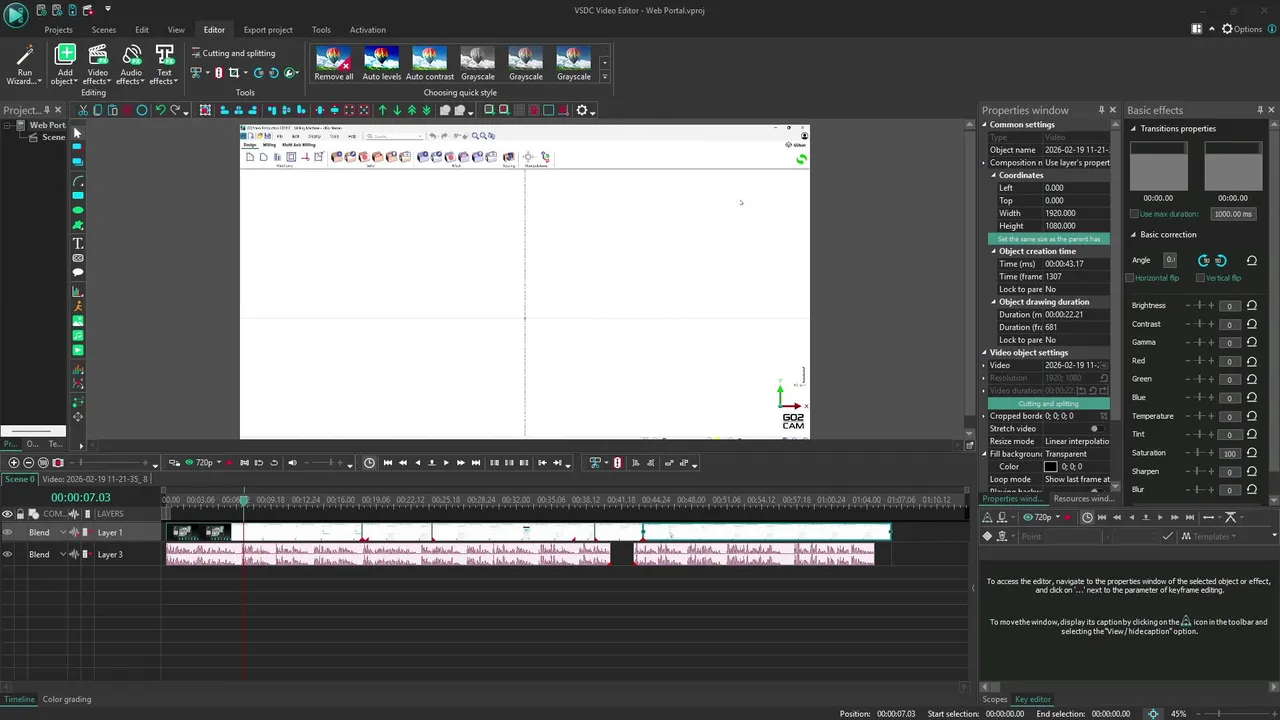Click the black Color swatch
This screenshot has height=720, width=1280.
pyautogui.click(x=1050, y=466)
